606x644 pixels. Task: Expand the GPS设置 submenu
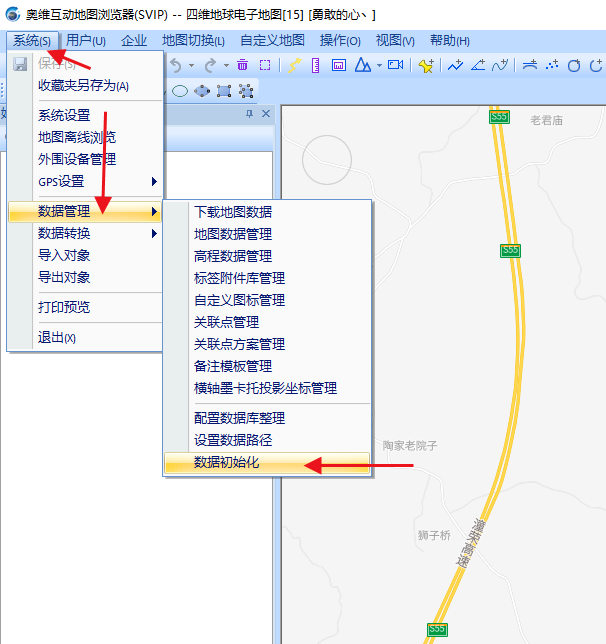[85, 181]
